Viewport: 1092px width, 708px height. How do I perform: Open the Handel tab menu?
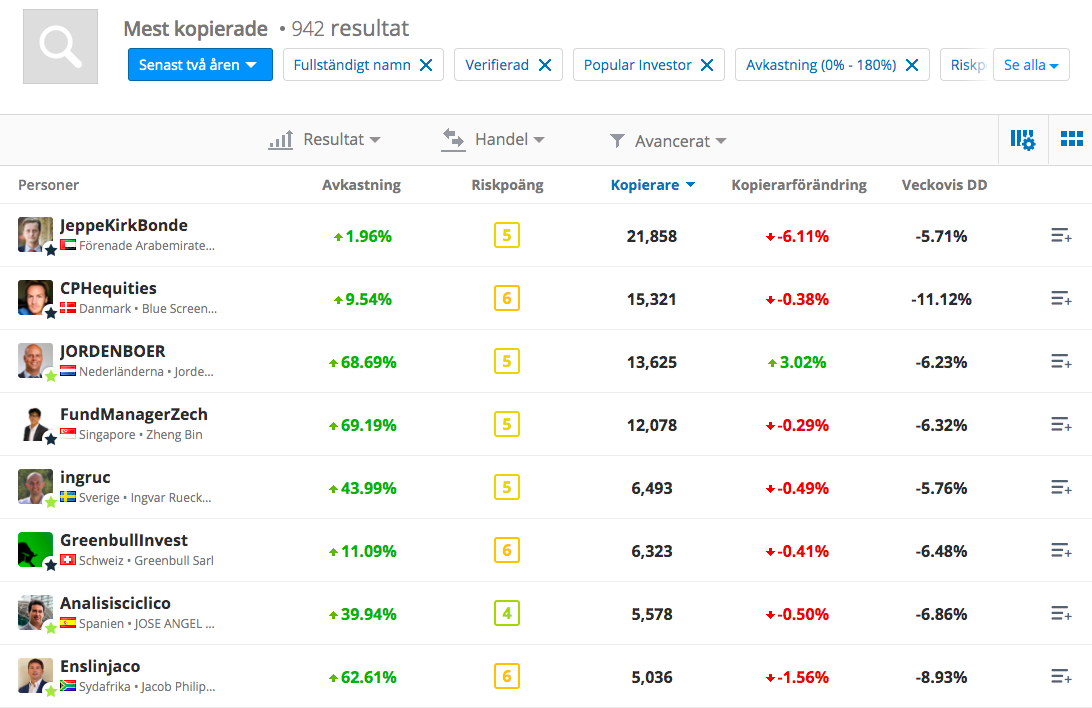coord(494,140)
